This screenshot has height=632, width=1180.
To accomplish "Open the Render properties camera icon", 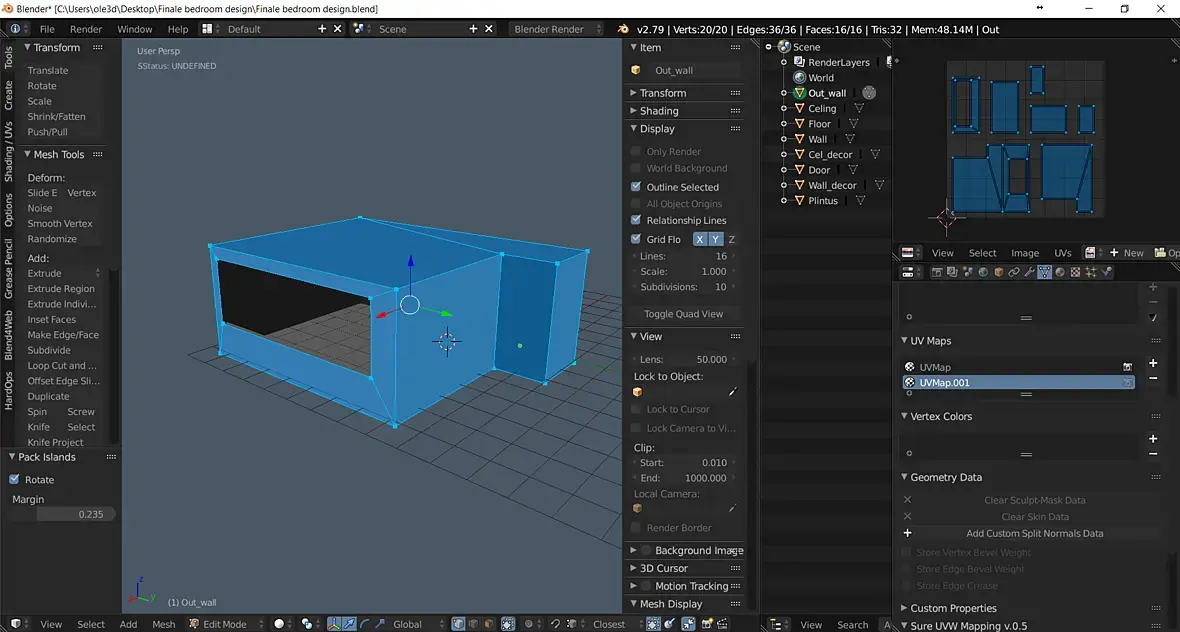I will [x=937, y=272].
